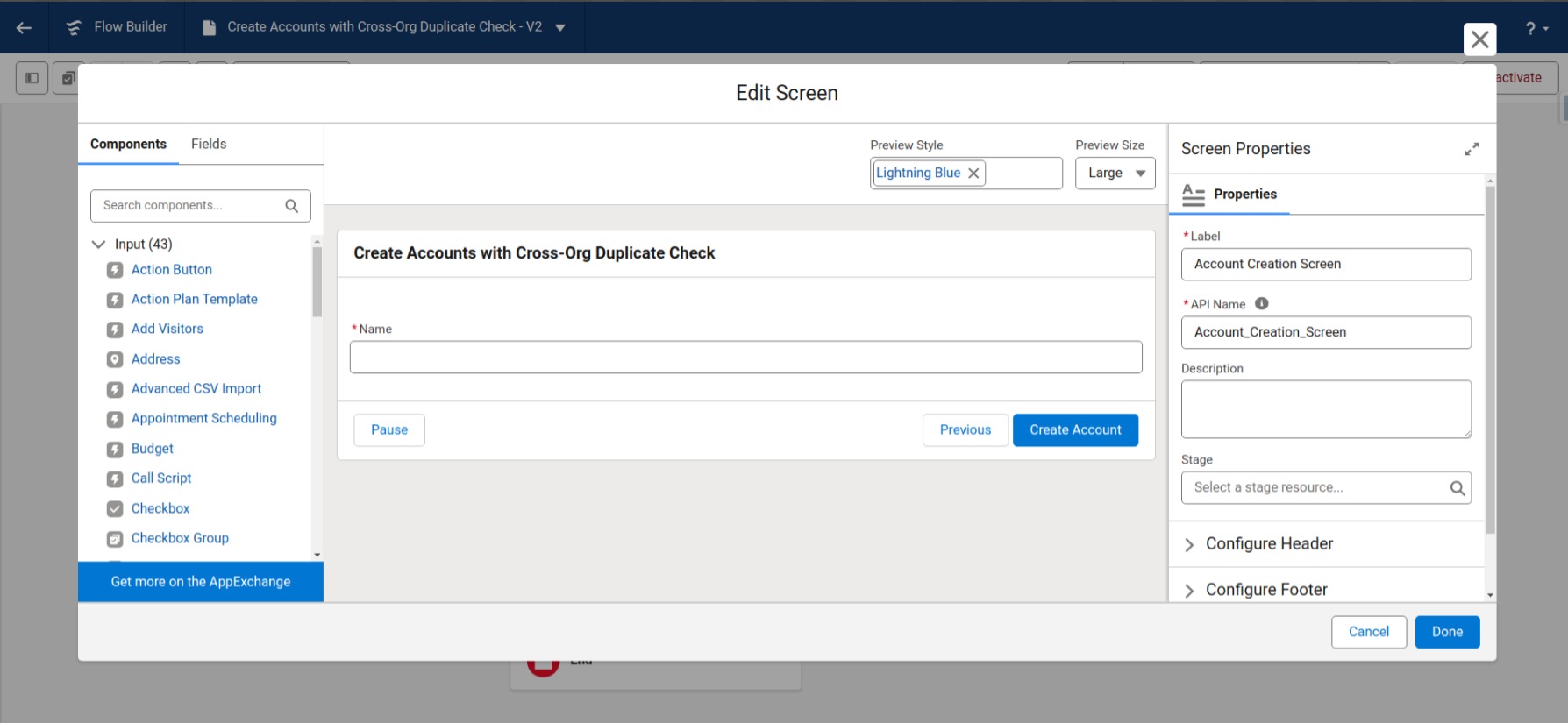Screen dimensions: 1568x723
Task: Remove the Lightning Blue preview style
Action: pyautogui.click(x=973, y=174)
